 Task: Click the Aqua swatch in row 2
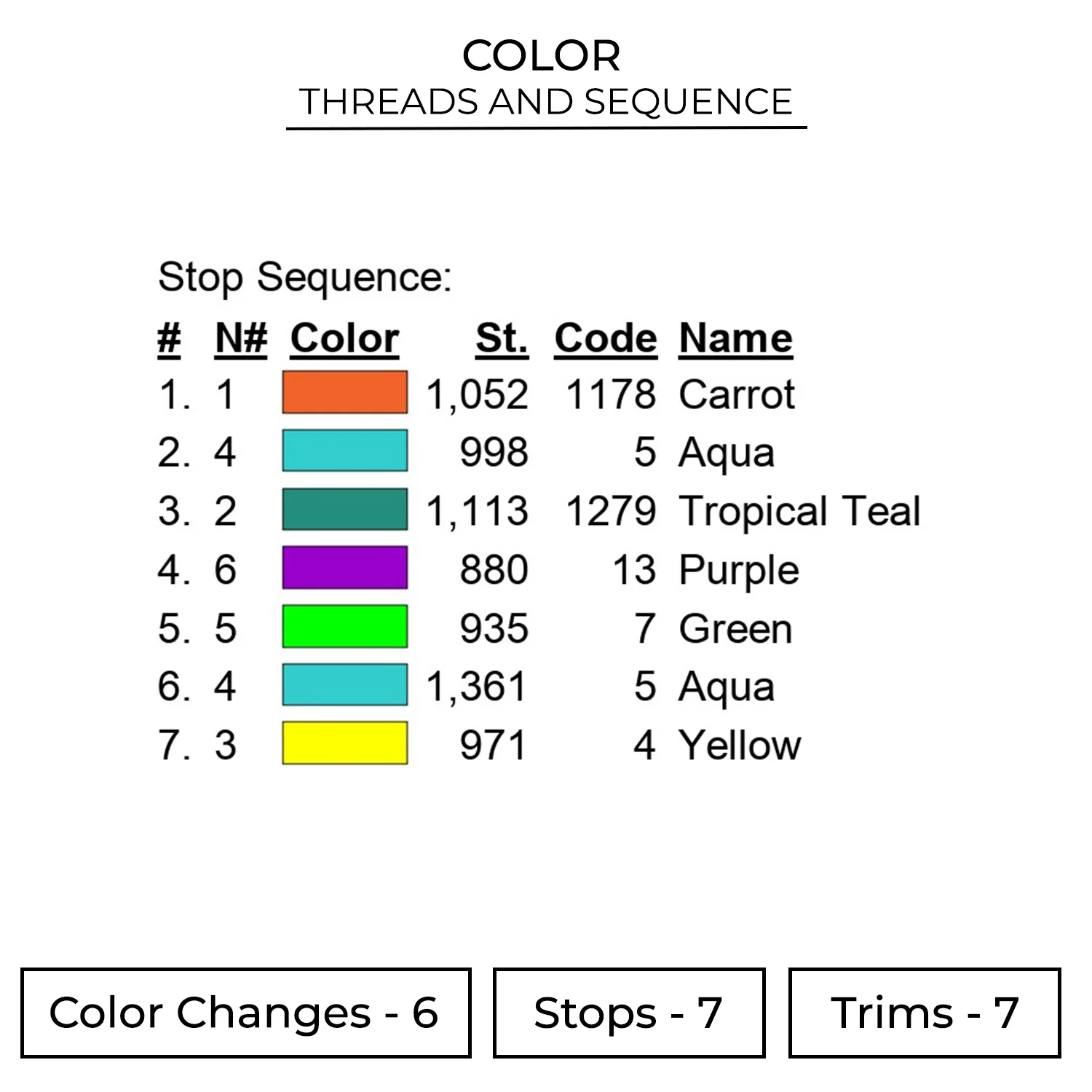[x=344, y=451]
